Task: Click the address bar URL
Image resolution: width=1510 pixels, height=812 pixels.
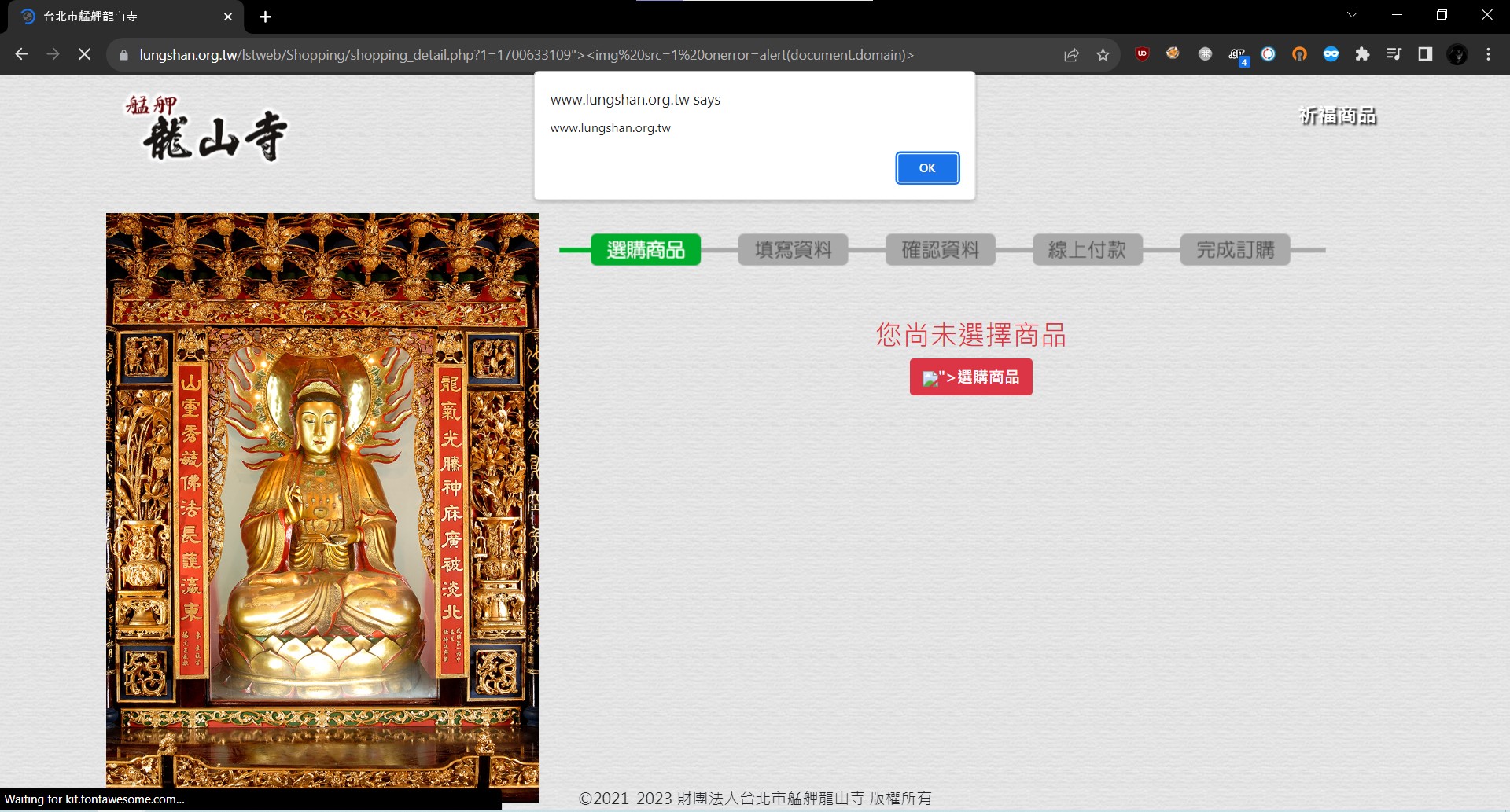Action: click(526, 55)
